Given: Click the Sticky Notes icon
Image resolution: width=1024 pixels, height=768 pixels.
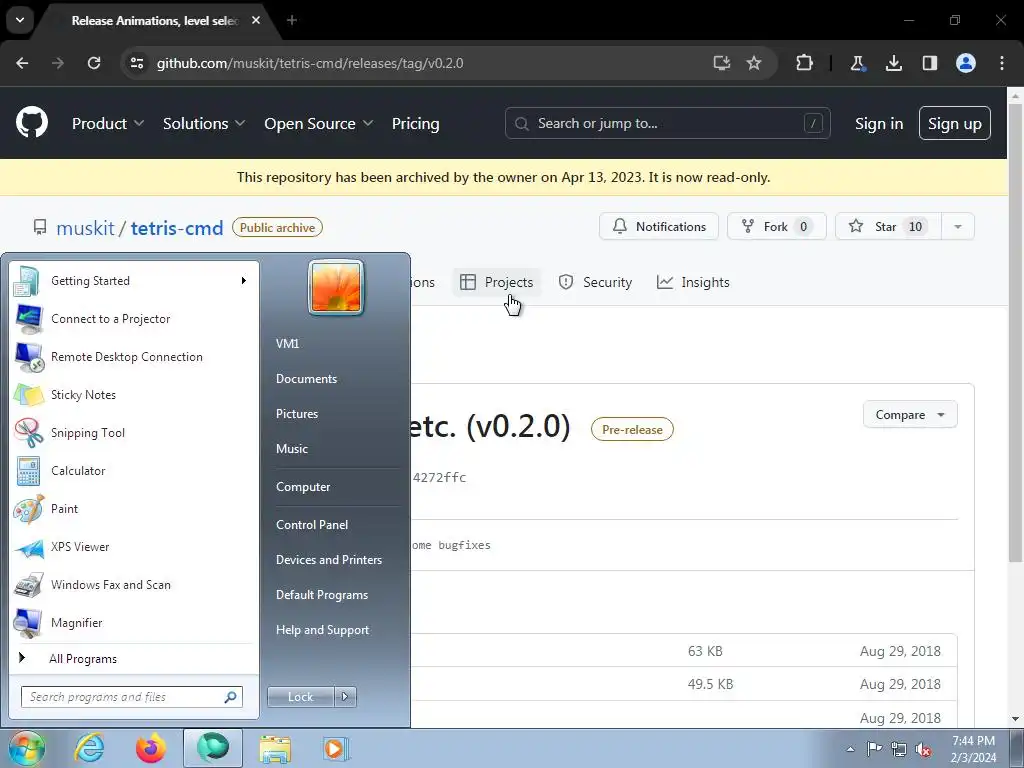Looking at the screenshot, I should 29,394.
